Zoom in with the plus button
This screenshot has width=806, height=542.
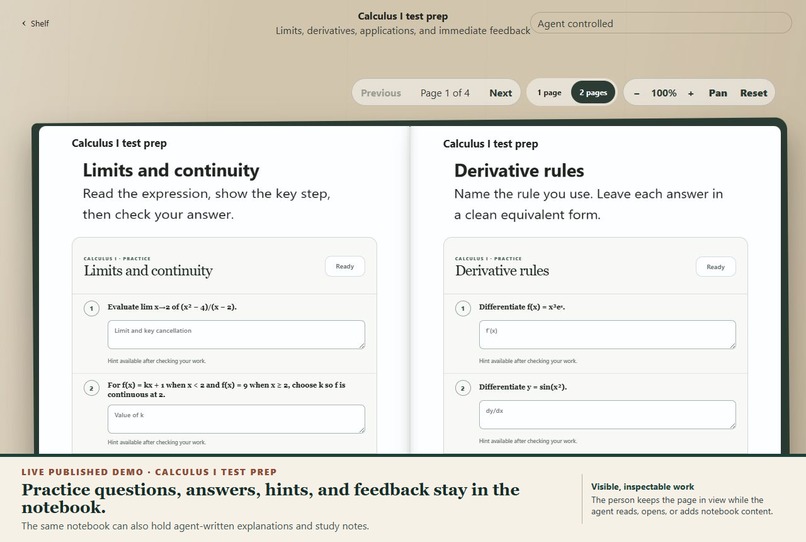click(691, 93)
